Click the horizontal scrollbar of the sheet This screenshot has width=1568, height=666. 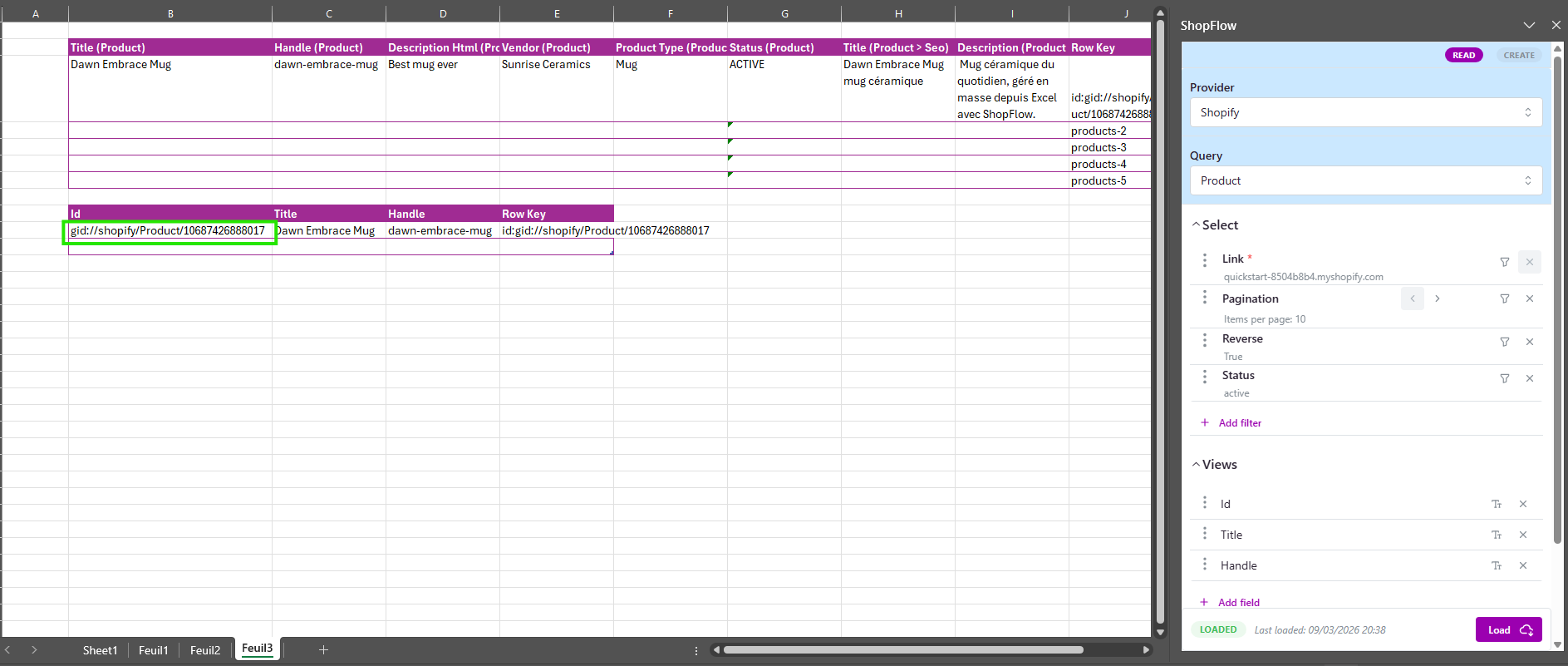click(903, 650)
